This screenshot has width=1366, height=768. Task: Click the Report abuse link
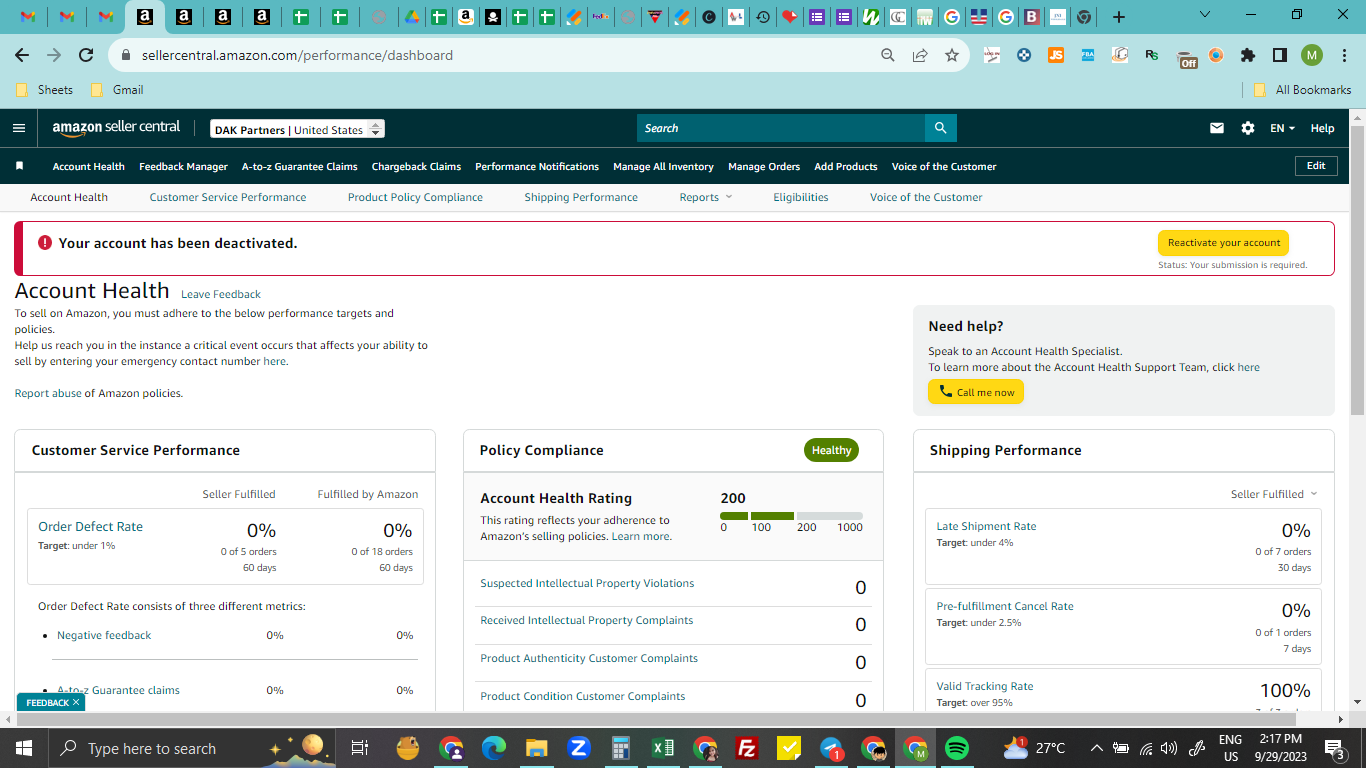48,393
